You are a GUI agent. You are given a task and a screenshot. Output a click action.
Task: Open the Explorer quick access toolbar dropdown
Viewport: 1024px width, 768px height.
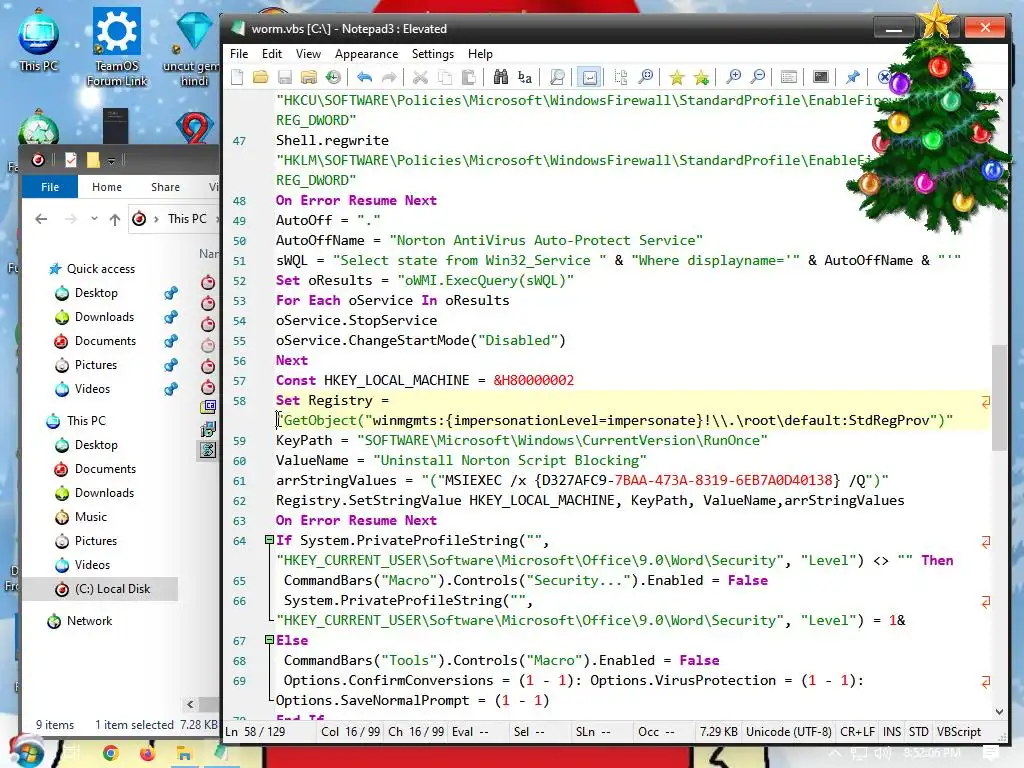point(112,160)
